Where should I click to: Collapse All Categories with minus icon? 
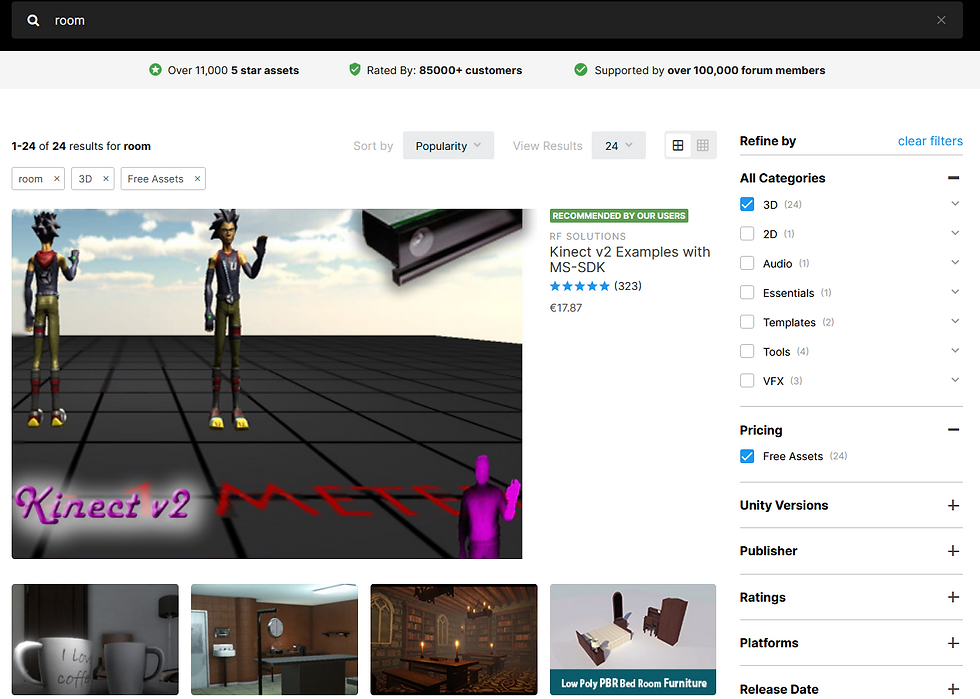coord(953,178)
